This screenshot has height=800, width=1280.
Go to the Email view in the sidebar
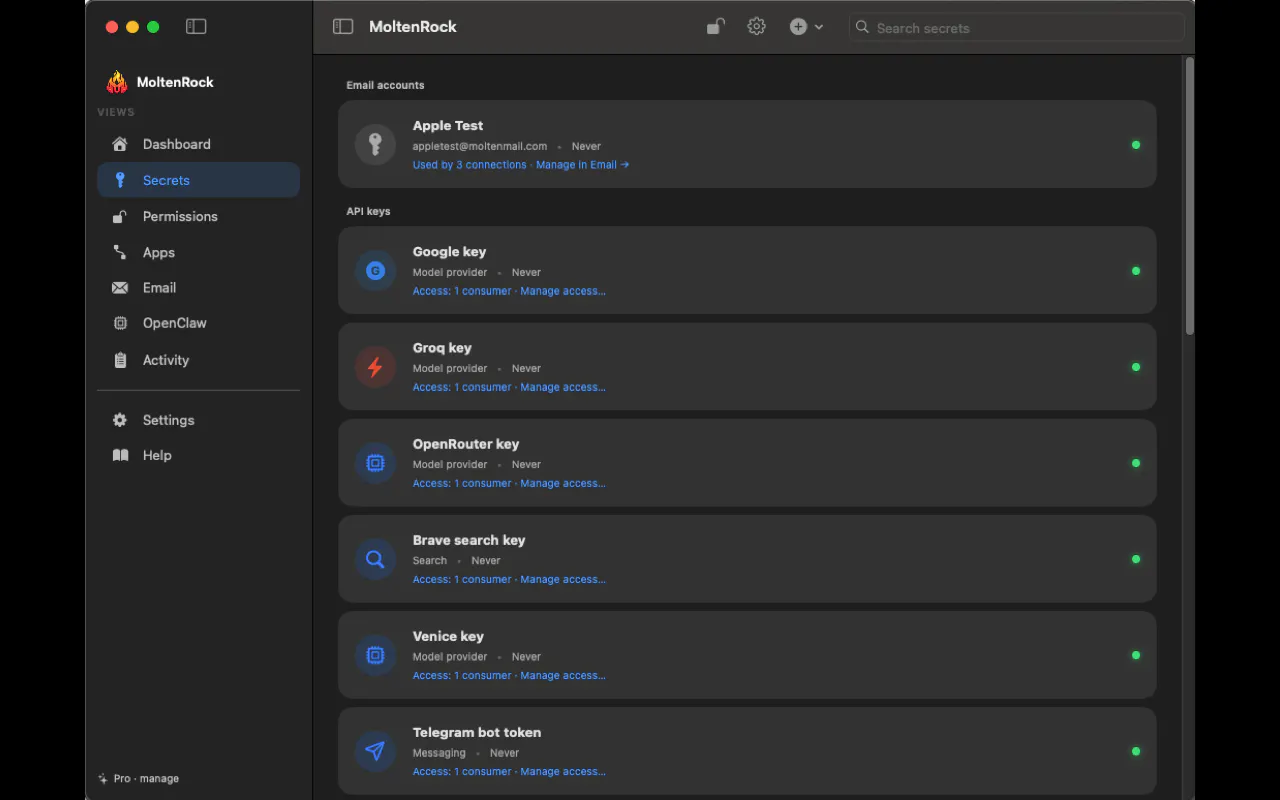(198, 288)
